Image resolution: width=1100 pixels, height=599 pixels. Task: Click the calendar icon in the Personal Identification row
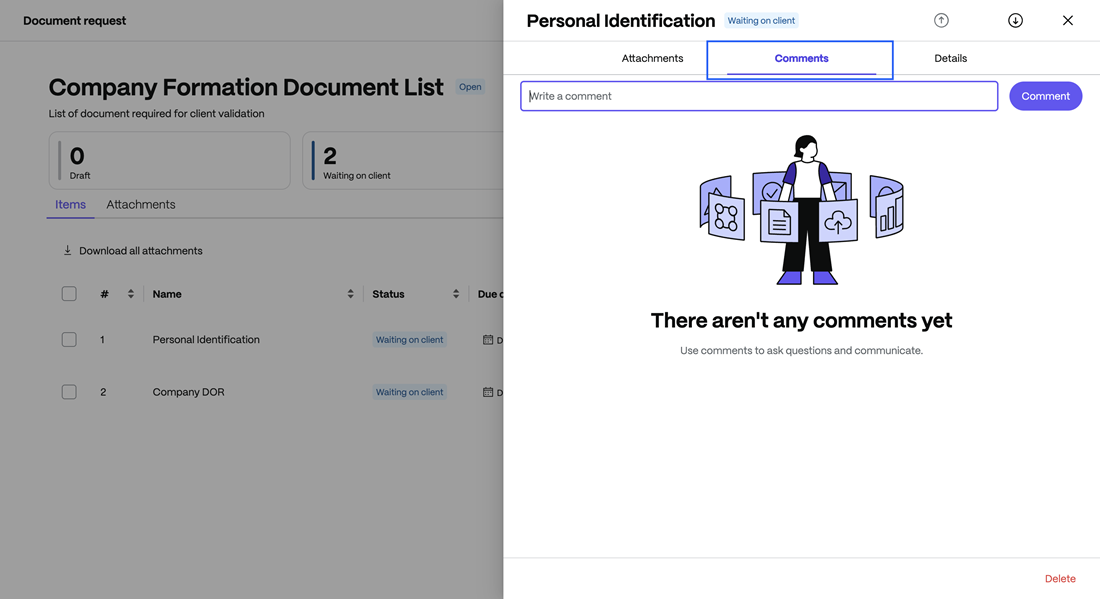click(x=487, y=339)
